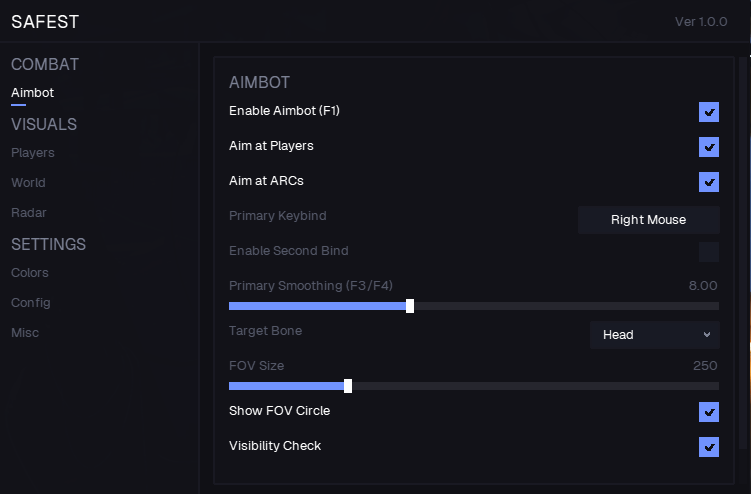Disable the Show FOV Circle checkbox

(709, 412)
